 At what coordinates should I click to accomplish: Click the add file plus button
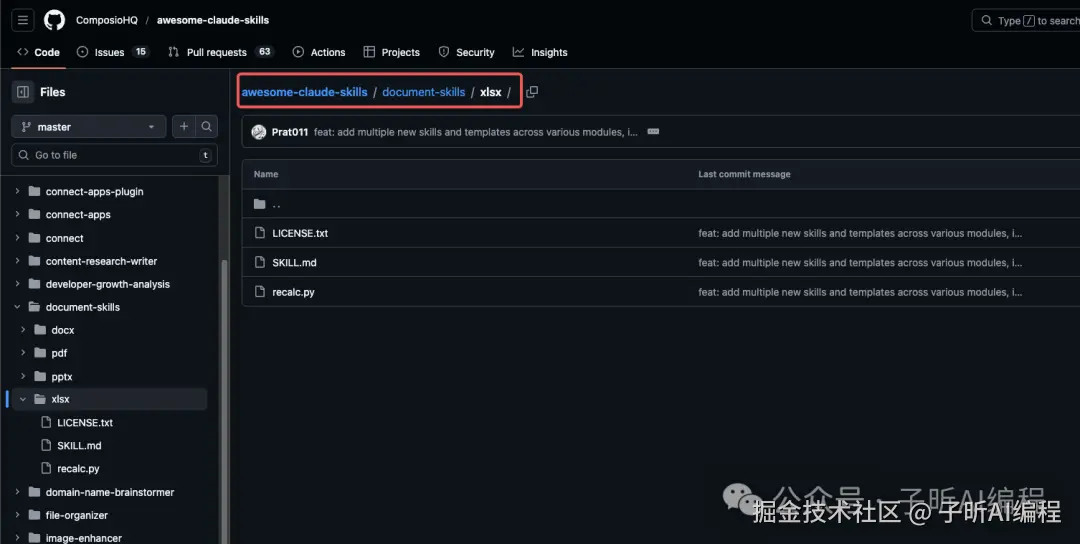[184, 127]
